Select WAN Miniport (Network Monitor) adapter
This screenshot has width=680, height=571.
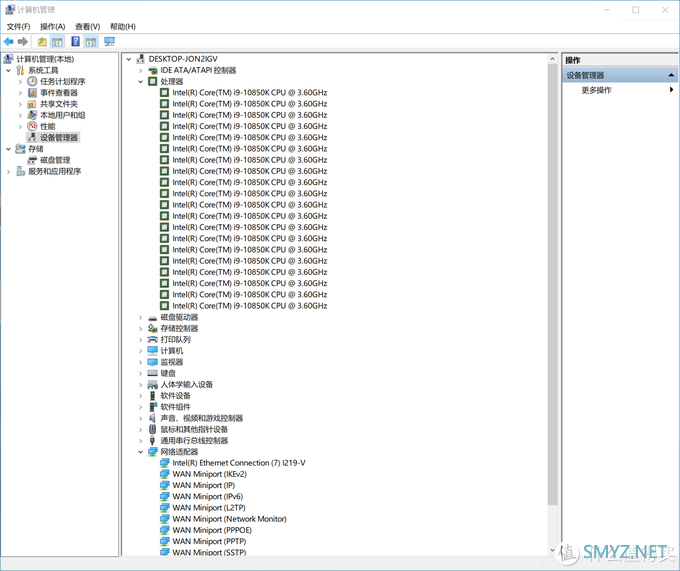[x=229, y=519]
